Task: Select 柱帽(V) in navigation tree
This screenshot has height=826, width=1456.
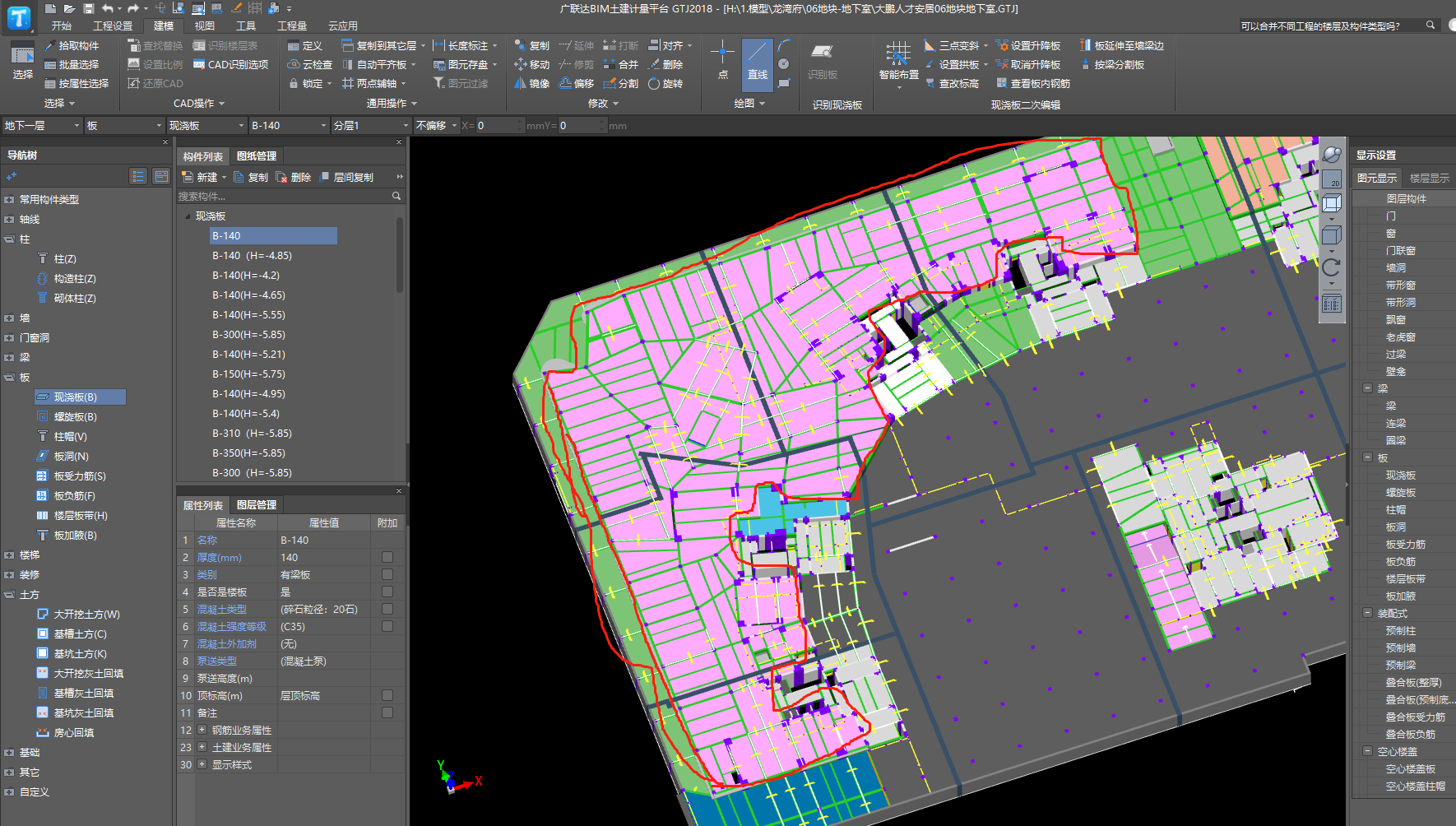Action: click(70, 437)
